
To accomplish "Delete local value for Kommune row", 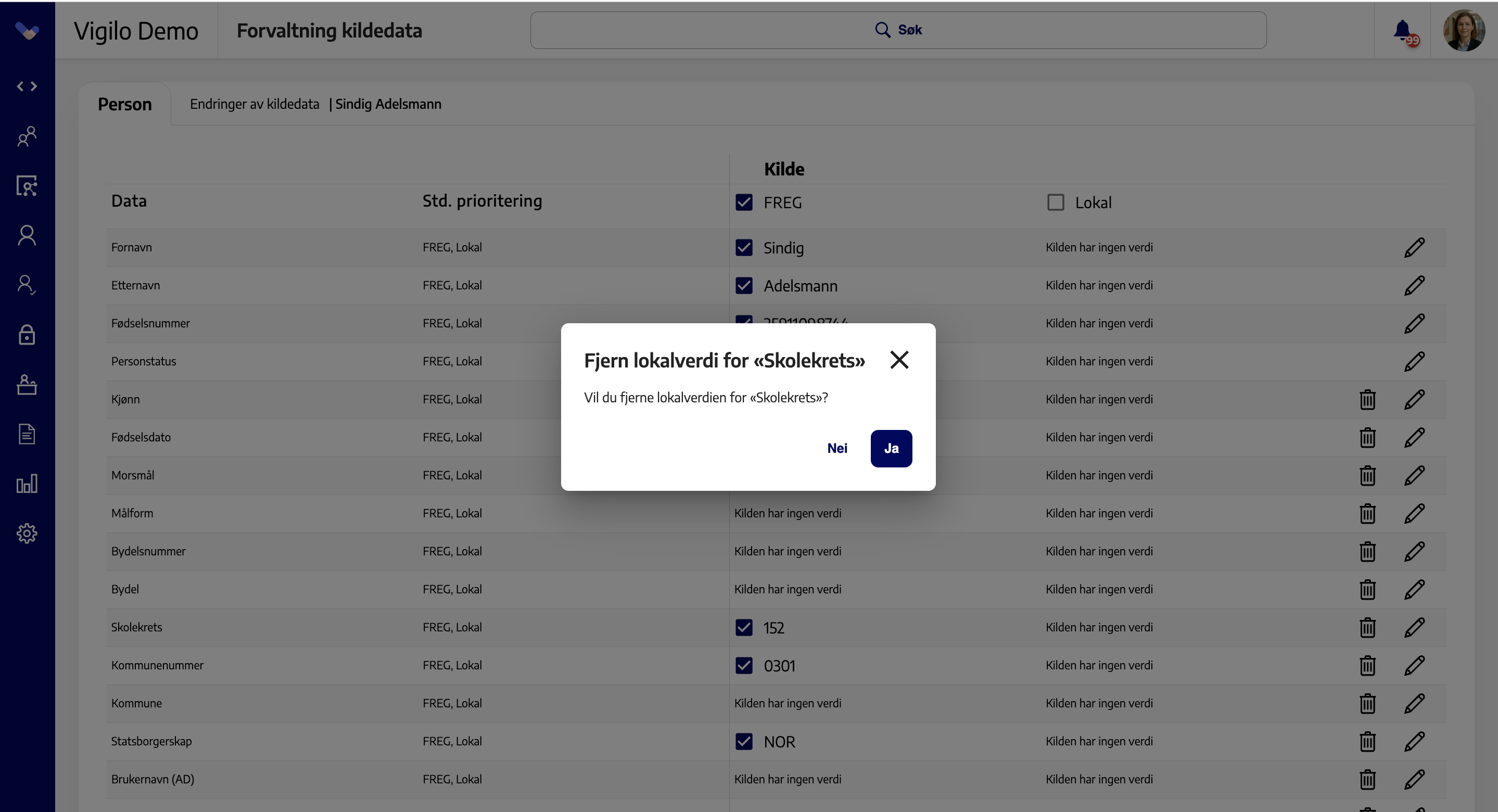I will 1367,704.
